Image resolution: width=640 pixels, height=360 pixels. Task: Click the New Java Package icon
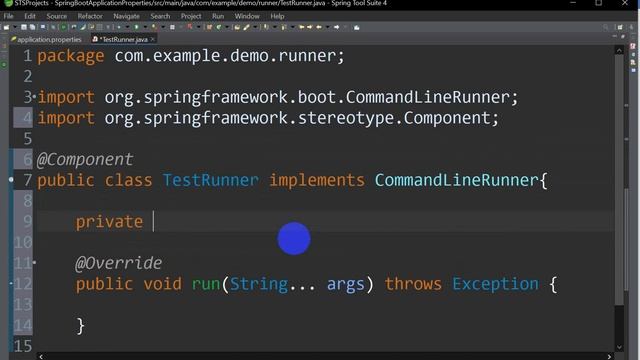[x=209, y=27]
